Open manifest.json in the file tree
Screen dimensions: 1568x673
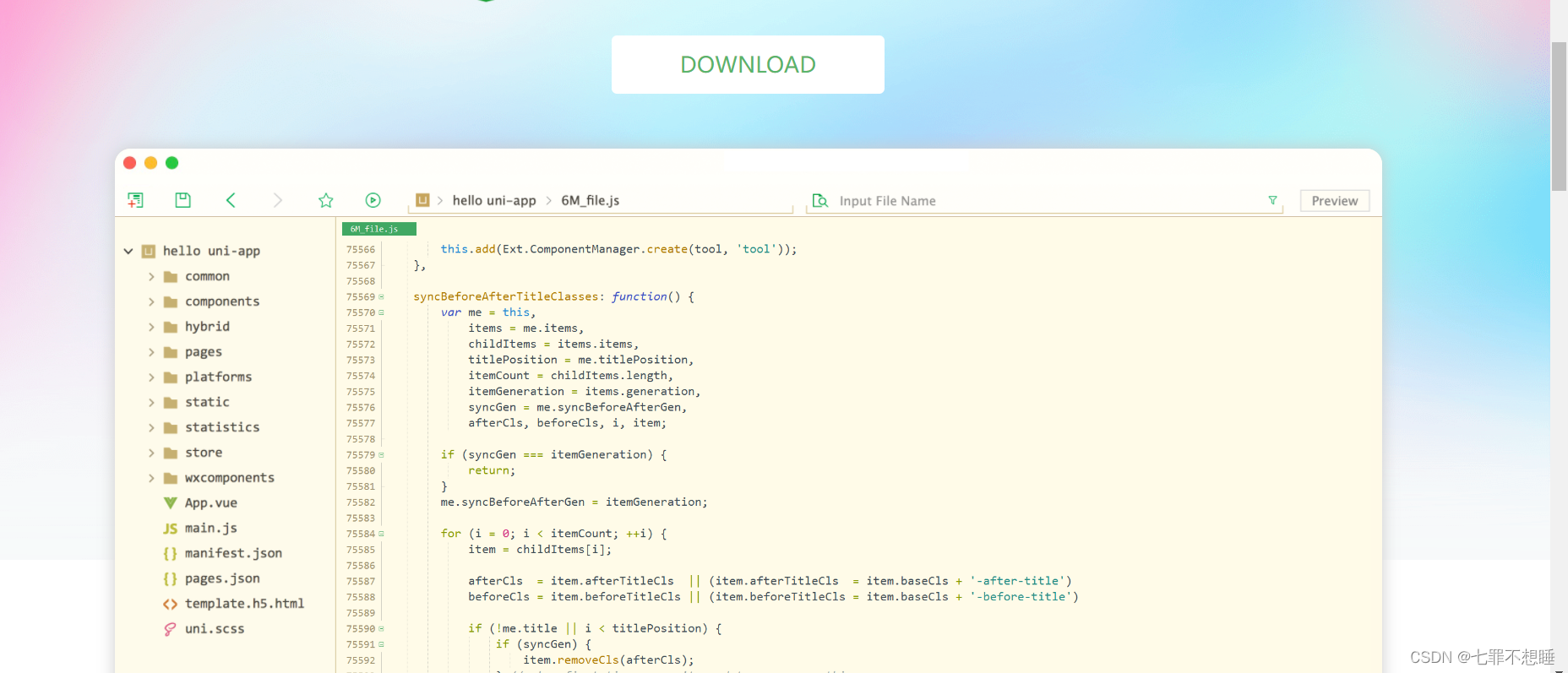tap(233, 553)
